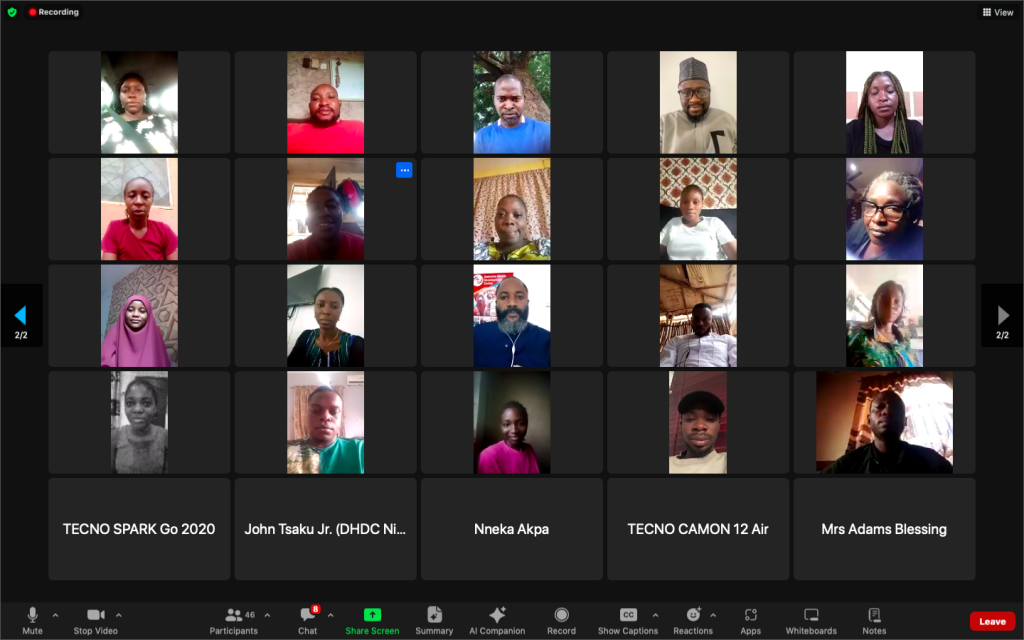The height and width of the screenshot is (640, 1024).
Task: Stop Video camera toggle
Action: coord(95,620)
